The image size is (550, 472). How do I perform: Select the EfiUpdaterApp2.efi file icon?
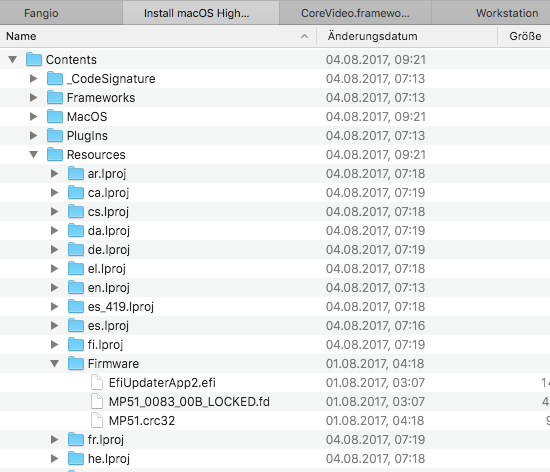[97, 383]
